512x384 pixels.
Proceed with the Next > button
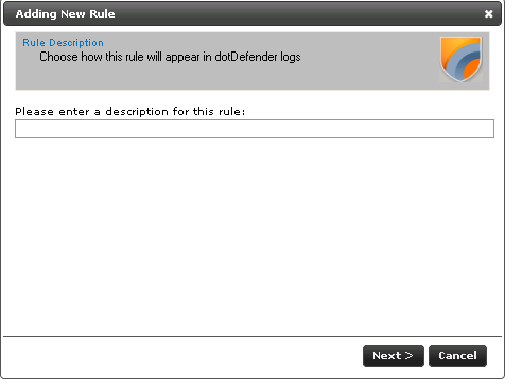pos(393,356)
